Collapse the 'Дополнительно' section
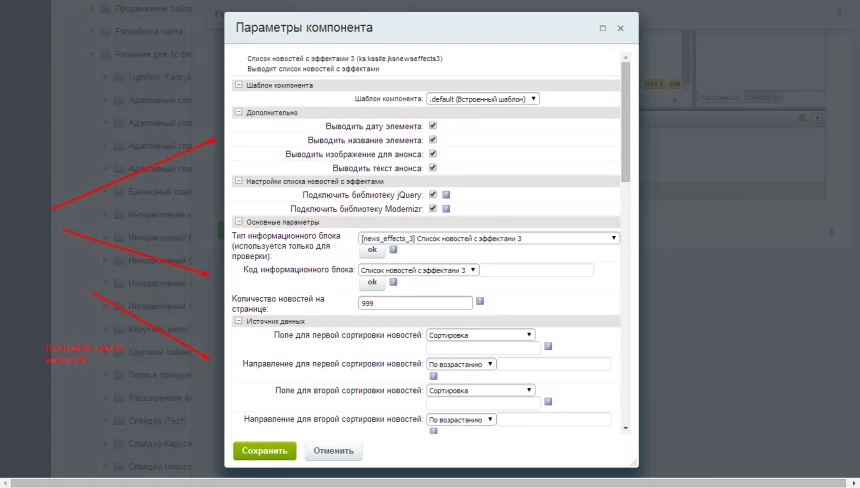This screenshot has height=488, width=860. click(239, 112)
